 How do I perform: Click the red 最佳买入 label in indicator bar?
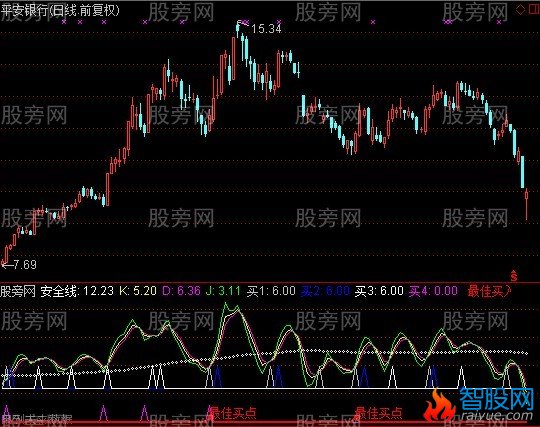489,291
